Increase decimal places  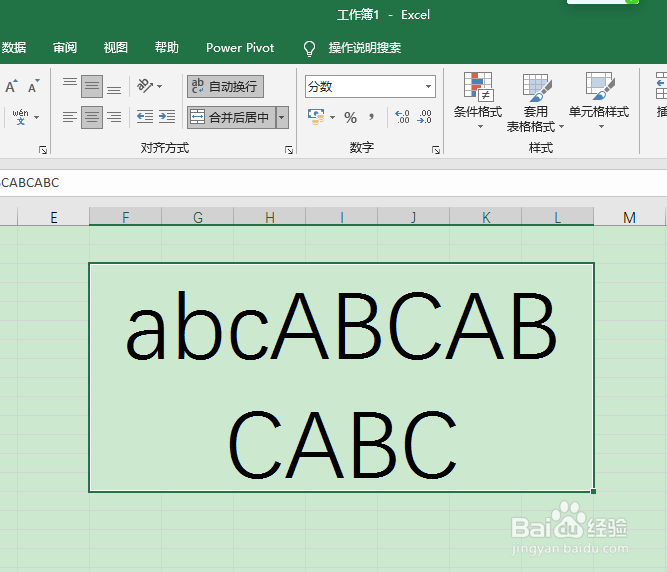(402, 117)
